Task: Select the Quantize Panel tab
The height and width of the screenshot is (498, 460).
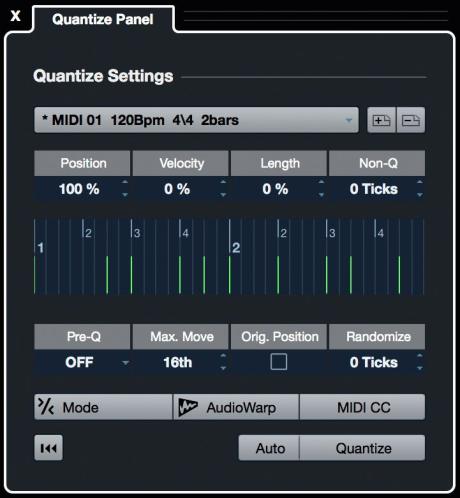Action: [103, 19]
